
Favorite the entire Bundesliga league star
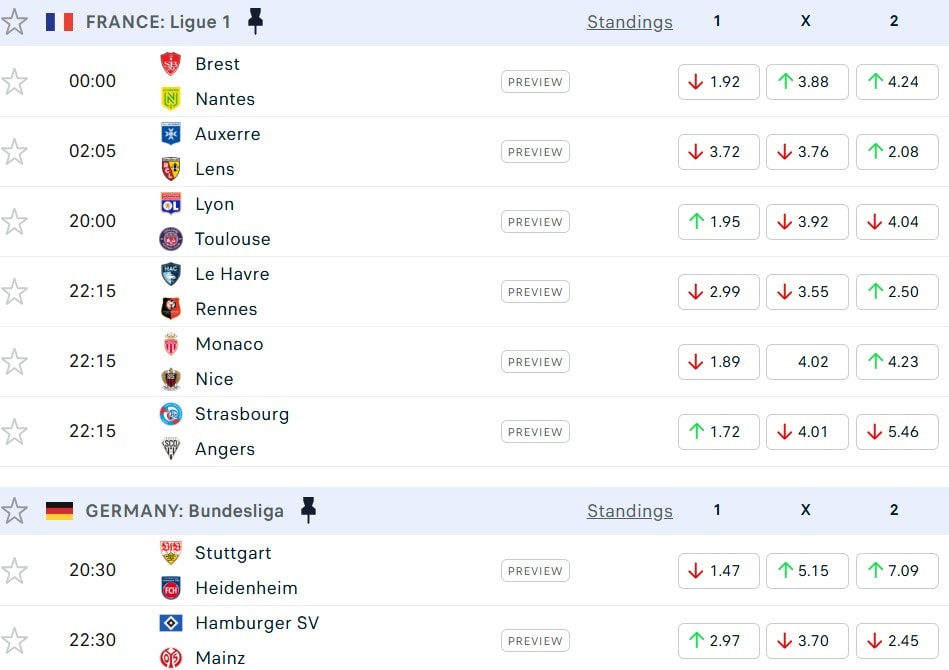14,511
